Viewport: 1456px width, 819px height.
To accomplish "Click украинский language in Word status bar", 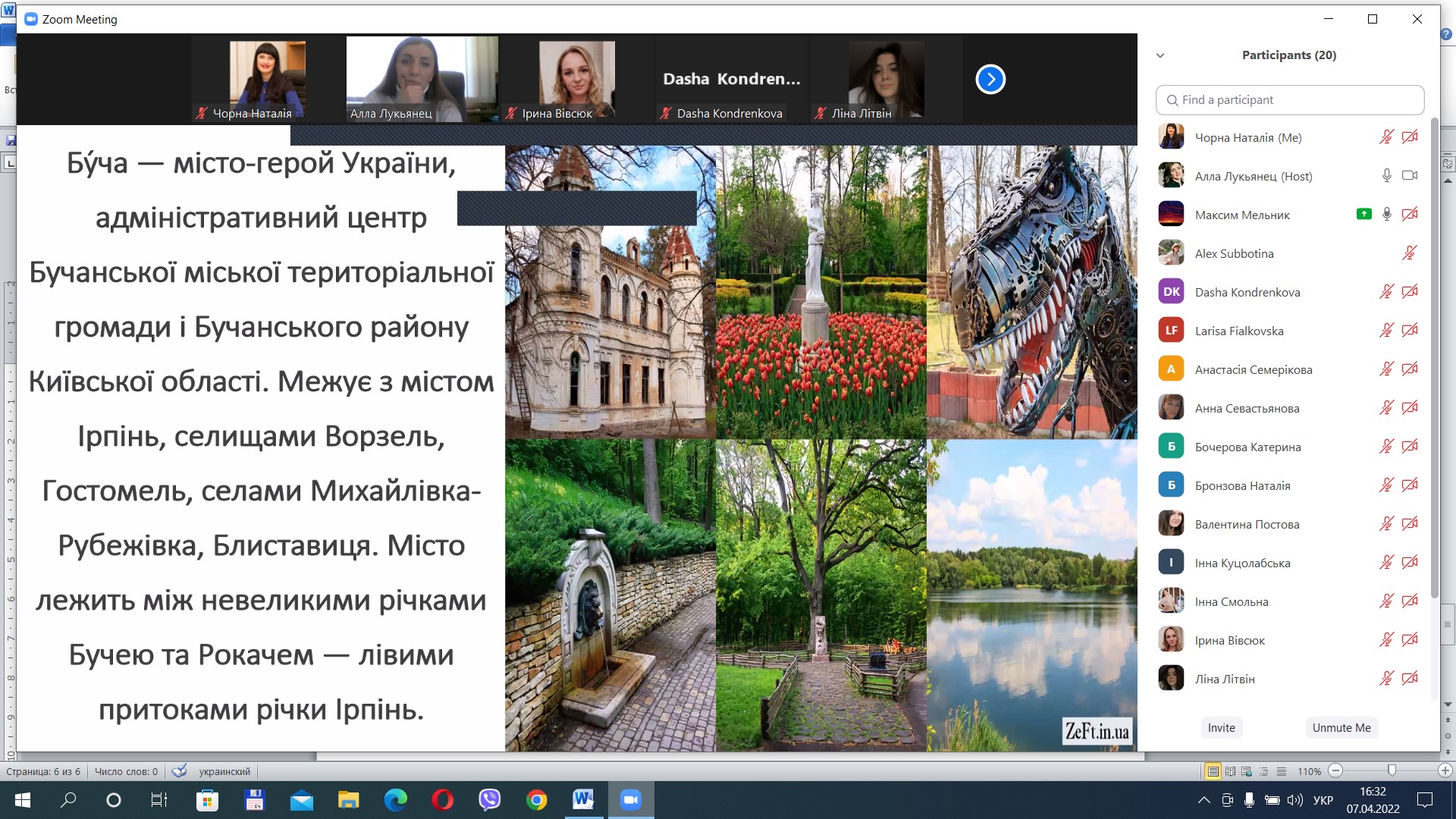I will [x=224, y=771].
